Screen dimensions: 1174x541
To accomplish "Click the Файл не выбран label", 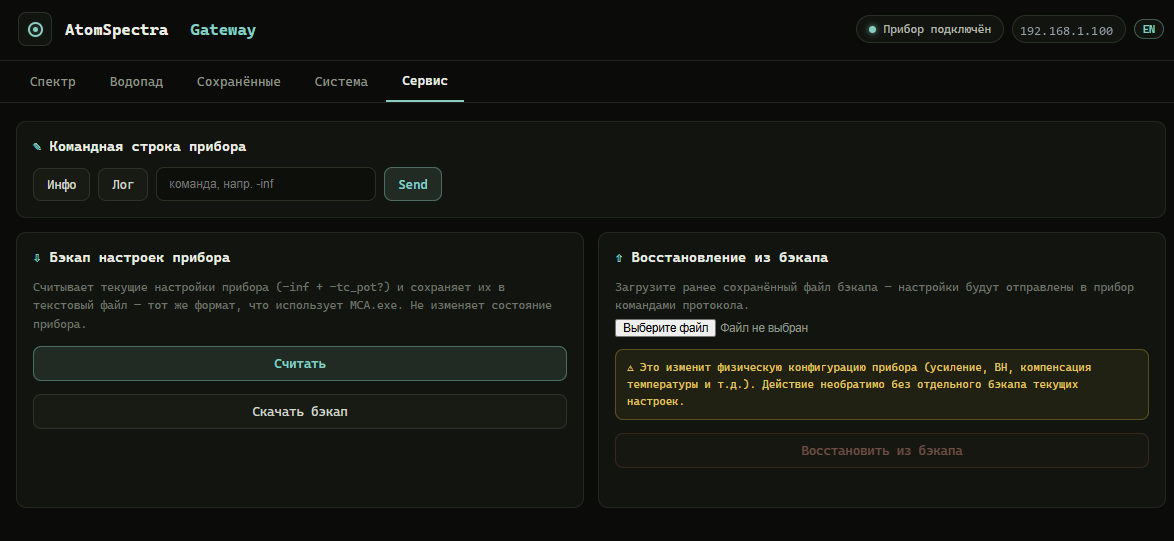I will point(764,328).
